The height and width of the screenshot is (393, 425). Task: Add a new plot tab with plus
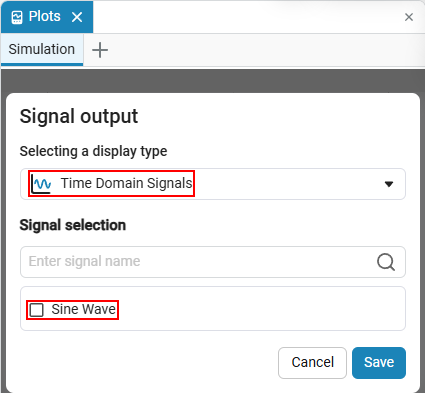click(100, 50)
